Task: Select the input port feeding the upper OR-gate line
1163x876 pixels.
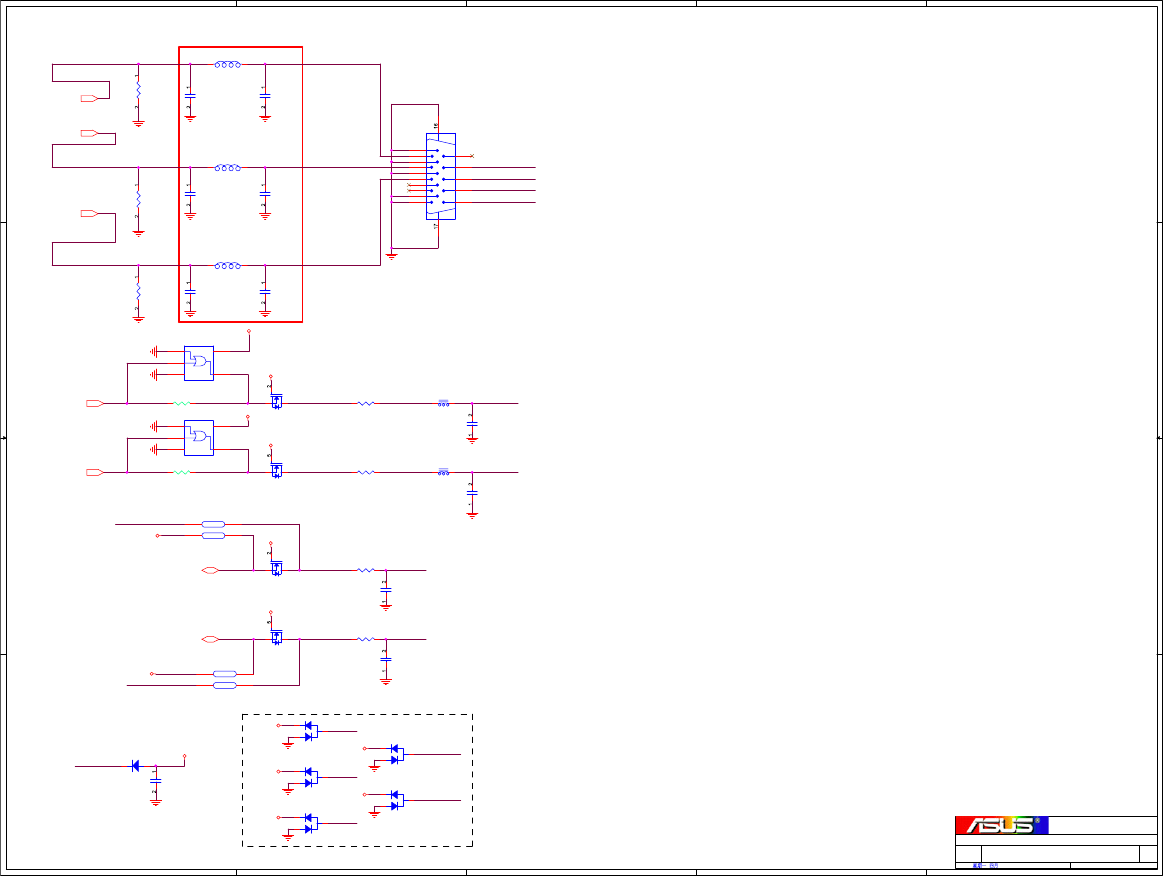Action: point(95,404)
